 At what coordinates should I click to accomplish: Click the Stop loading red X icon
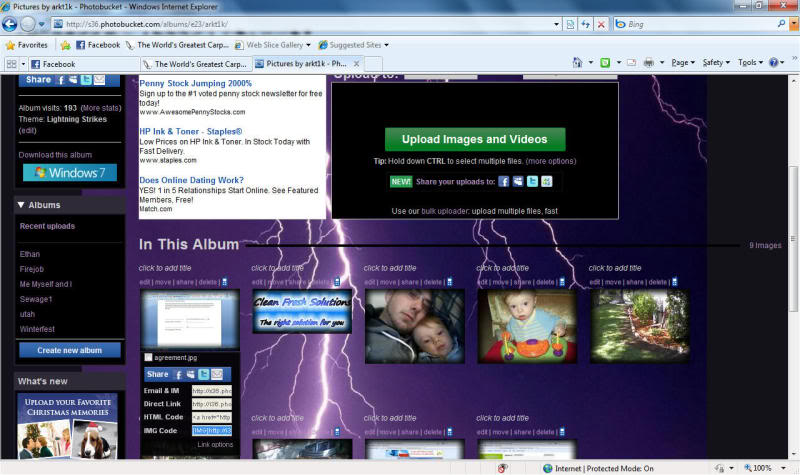[x=600, y=23]
